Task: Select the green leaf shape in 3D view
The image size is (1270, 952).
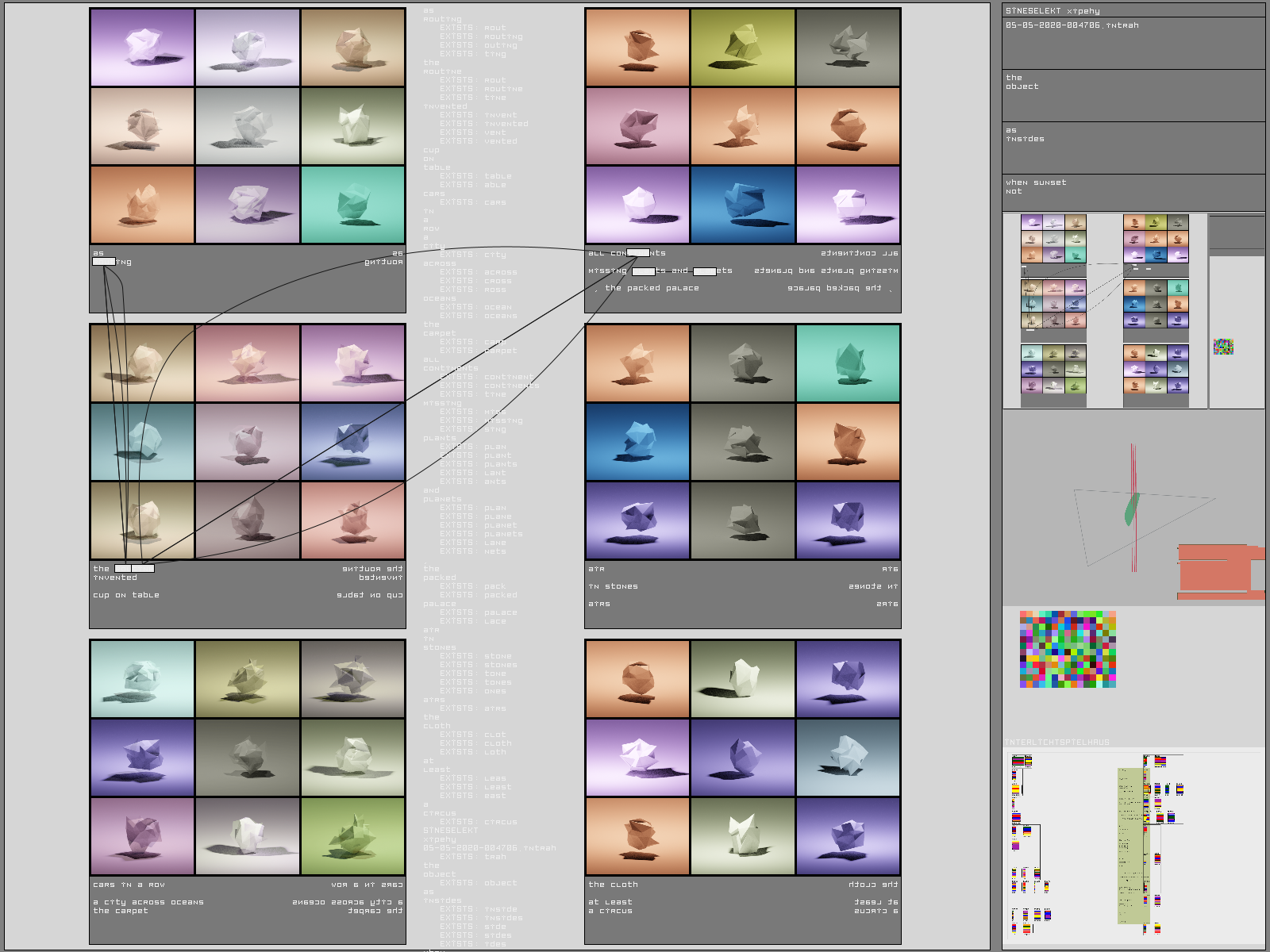Action: [x=1132, y=509]
